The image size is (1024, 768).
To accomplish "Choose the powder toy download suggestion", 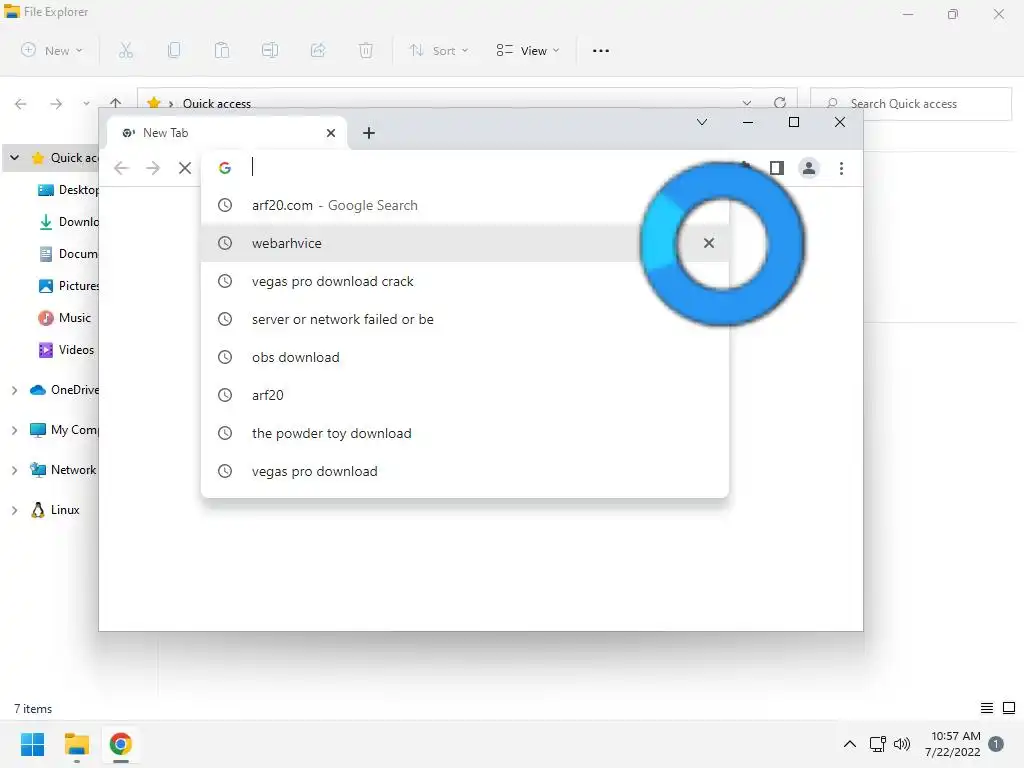I will pos(464,433).
